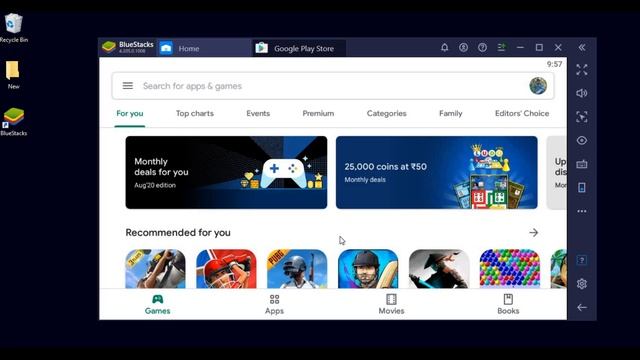Click the BlueStacks notifications bell icon
This screenshot has width=640, height=360.
tap(444, 48)
